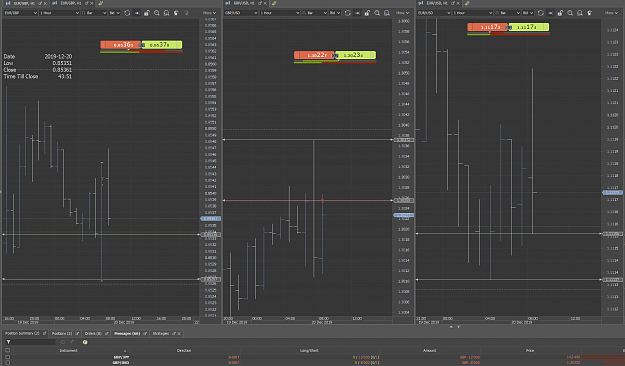Change the 1 Hour period on EUR/USD chart
625x366 pixels.
473,13
